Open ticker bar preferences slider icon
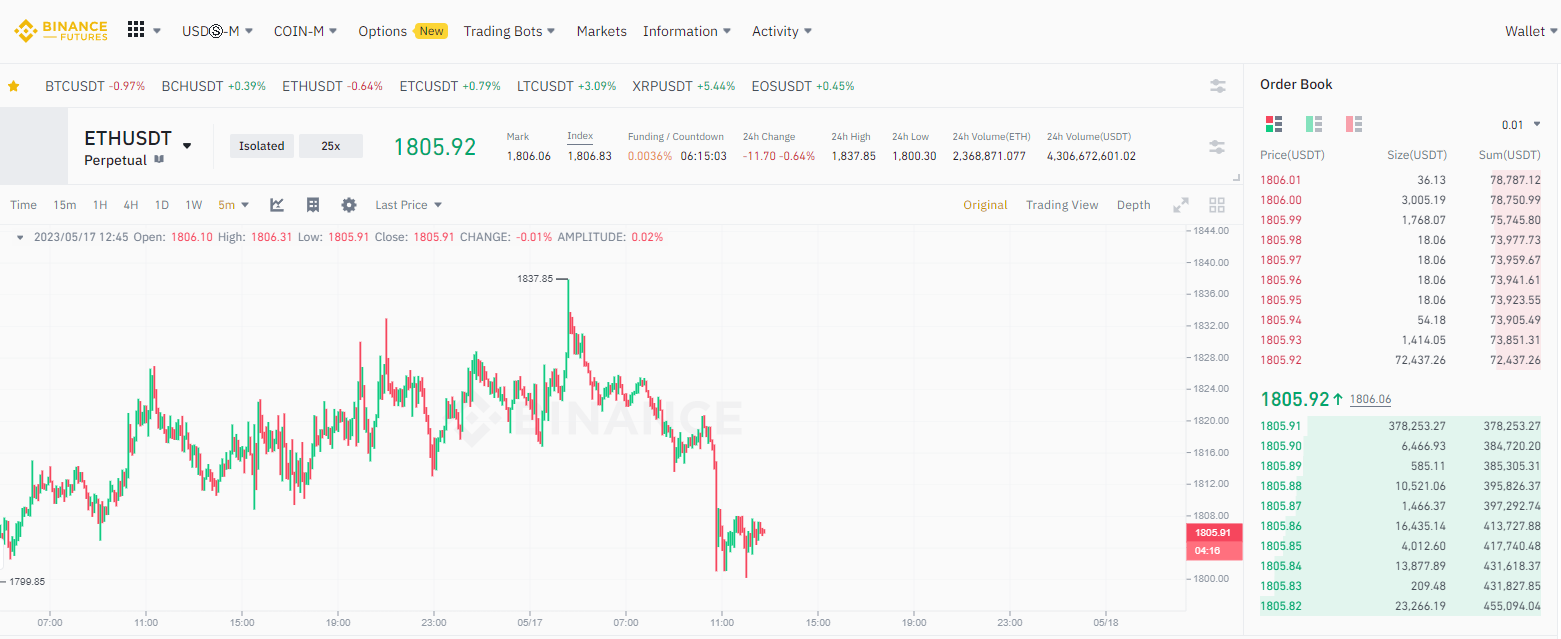This screenshot has height=639, width=1561. pos(1218,86)
